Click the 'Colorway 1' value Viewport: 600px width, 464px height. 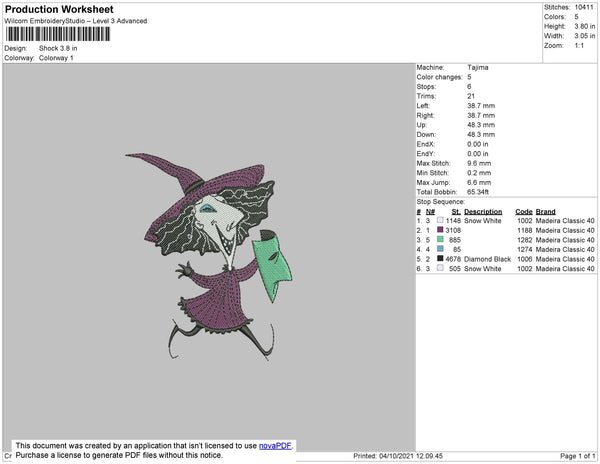pyautogui.click(x=56, y=58)
